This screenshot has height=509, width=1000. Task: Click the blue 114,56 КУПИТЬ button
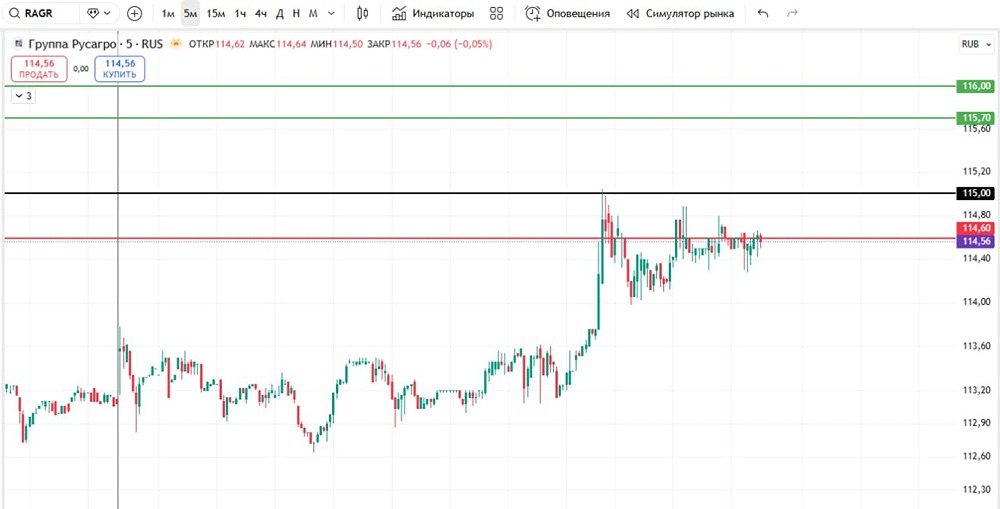pos(120,68)
